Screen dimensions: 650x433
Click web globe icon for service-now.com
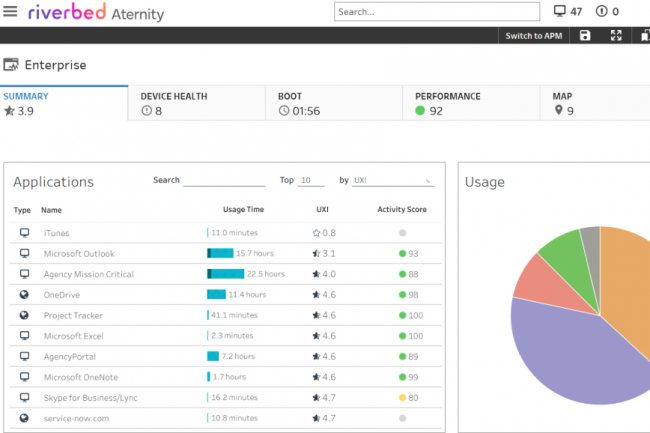24,418
